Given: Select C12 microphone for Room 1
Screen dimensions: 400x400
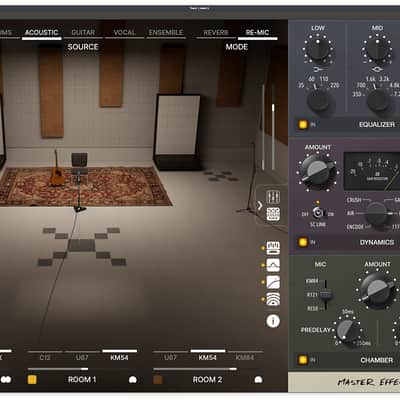Looking at the screenshot, I should coord(45,356).
